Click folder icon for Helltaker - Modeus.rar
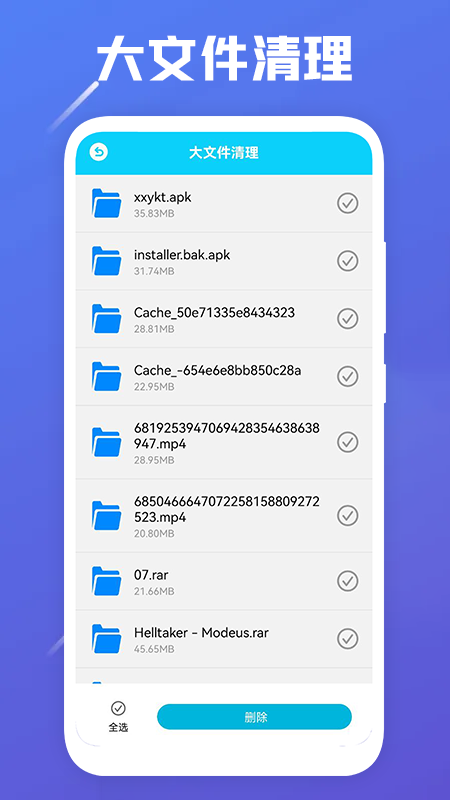Image resolution: width=450 pixels, height=800 pixels. [x=107, y=638]
